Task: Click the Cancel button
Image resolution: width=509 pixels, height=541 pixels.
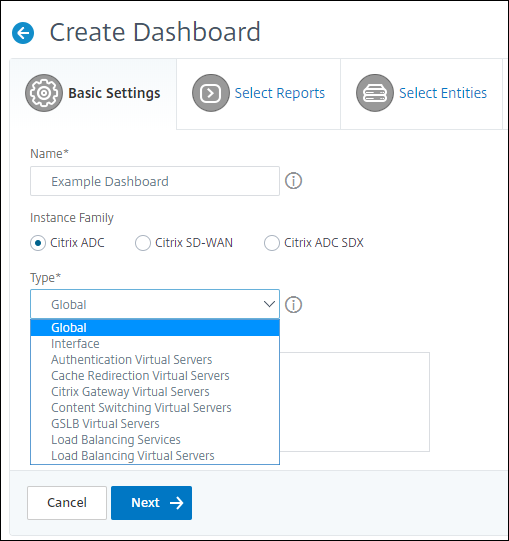Action: (67, 503)
